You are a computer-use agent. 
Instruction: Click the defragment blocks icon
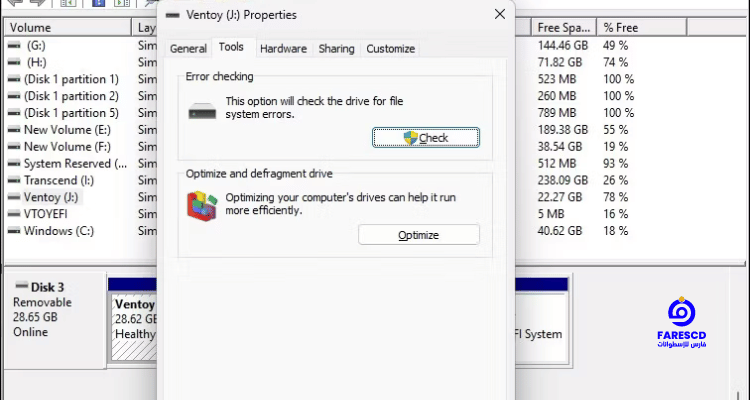coord(202,206)
